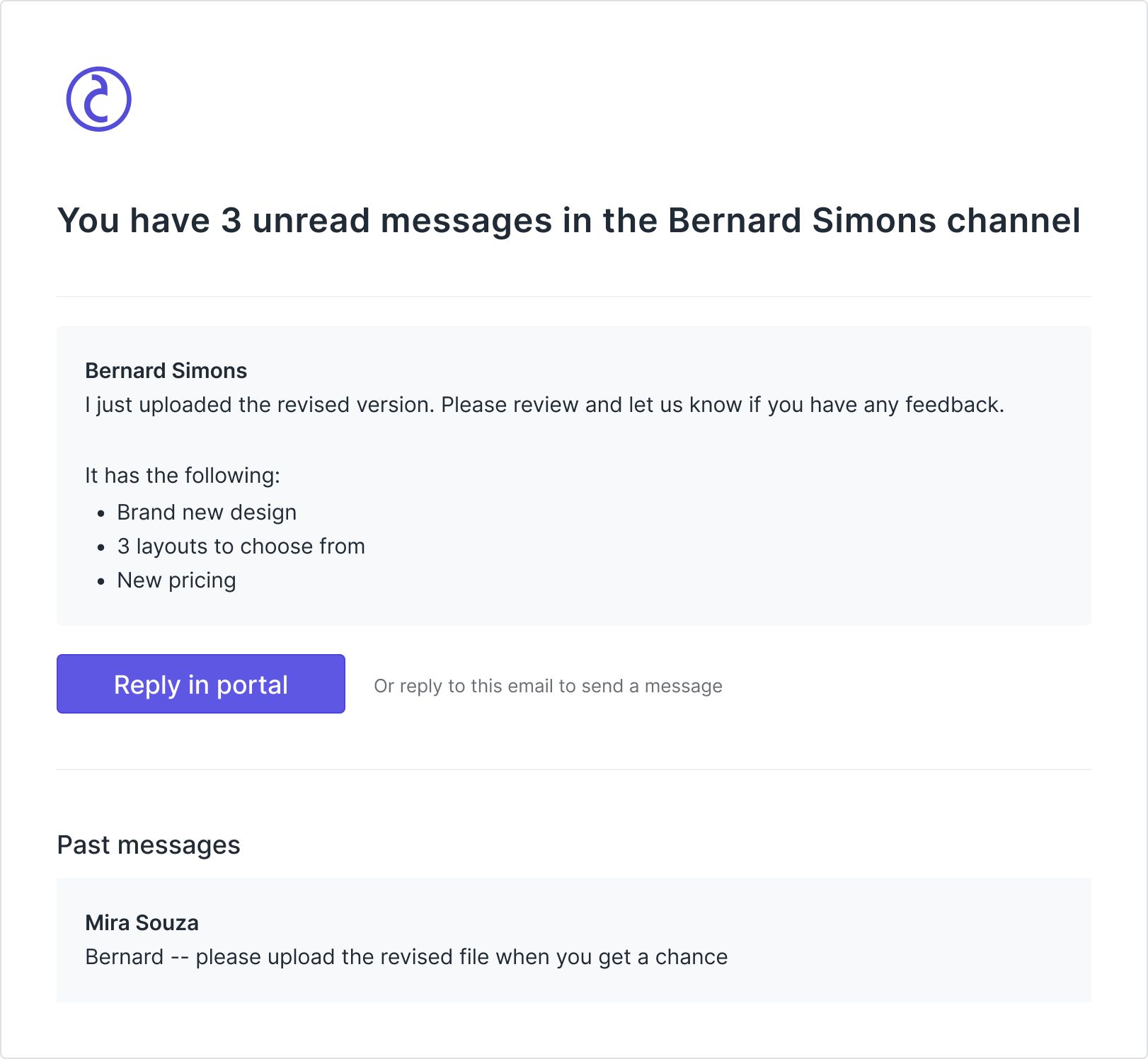Click the Mira Souza sender name
The width and height of the screenshot is (1148, 1059).
point(142,922)
